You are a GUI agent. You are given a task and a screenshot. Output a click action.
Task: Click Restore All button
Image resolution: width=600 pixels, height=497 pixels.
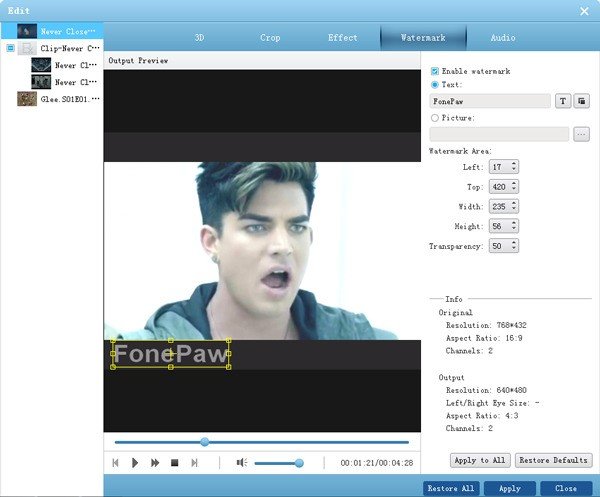[451, 489]
